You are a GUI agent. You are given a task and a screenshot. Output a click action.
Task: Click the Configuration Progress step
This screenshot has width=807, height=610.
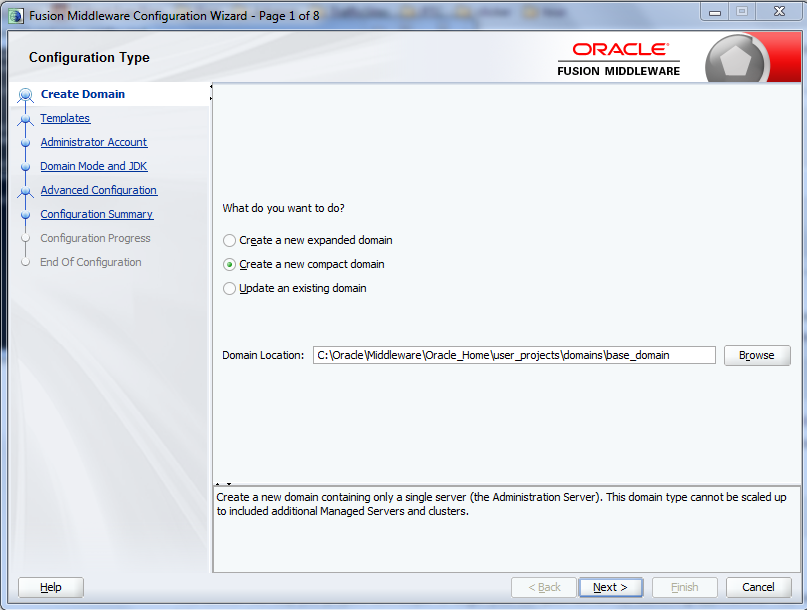pyautogui.click(x=95, y=238)
